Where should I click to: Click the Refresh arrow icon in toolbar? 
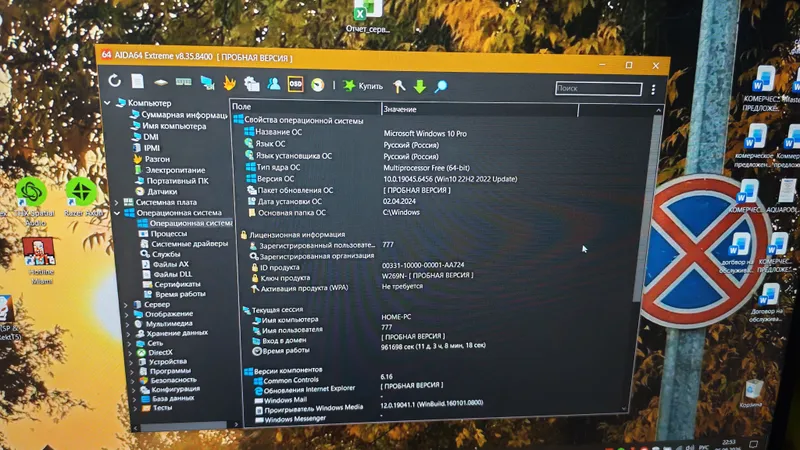(x=115, y=81)
